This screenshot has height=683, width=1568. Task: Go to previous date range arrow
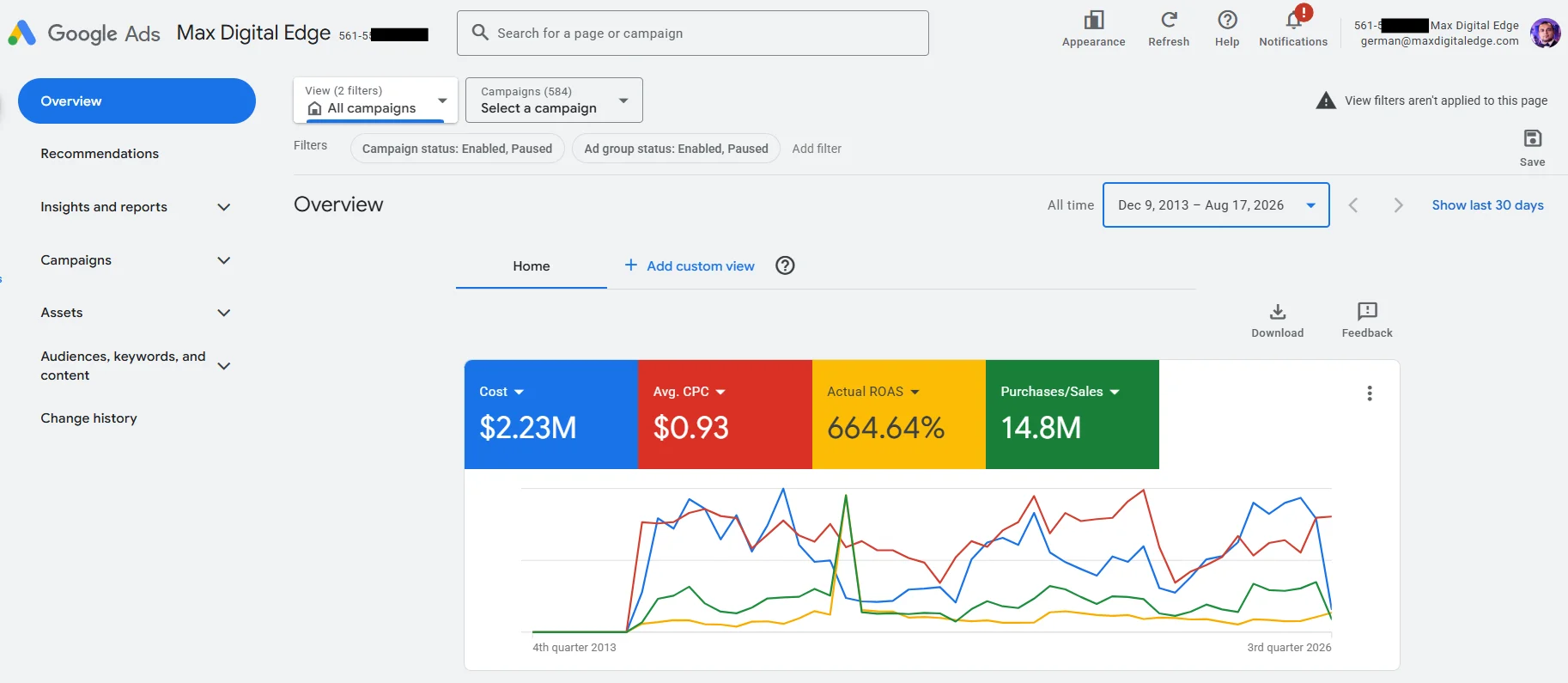pyautogui.click(x=1353, y=205)
